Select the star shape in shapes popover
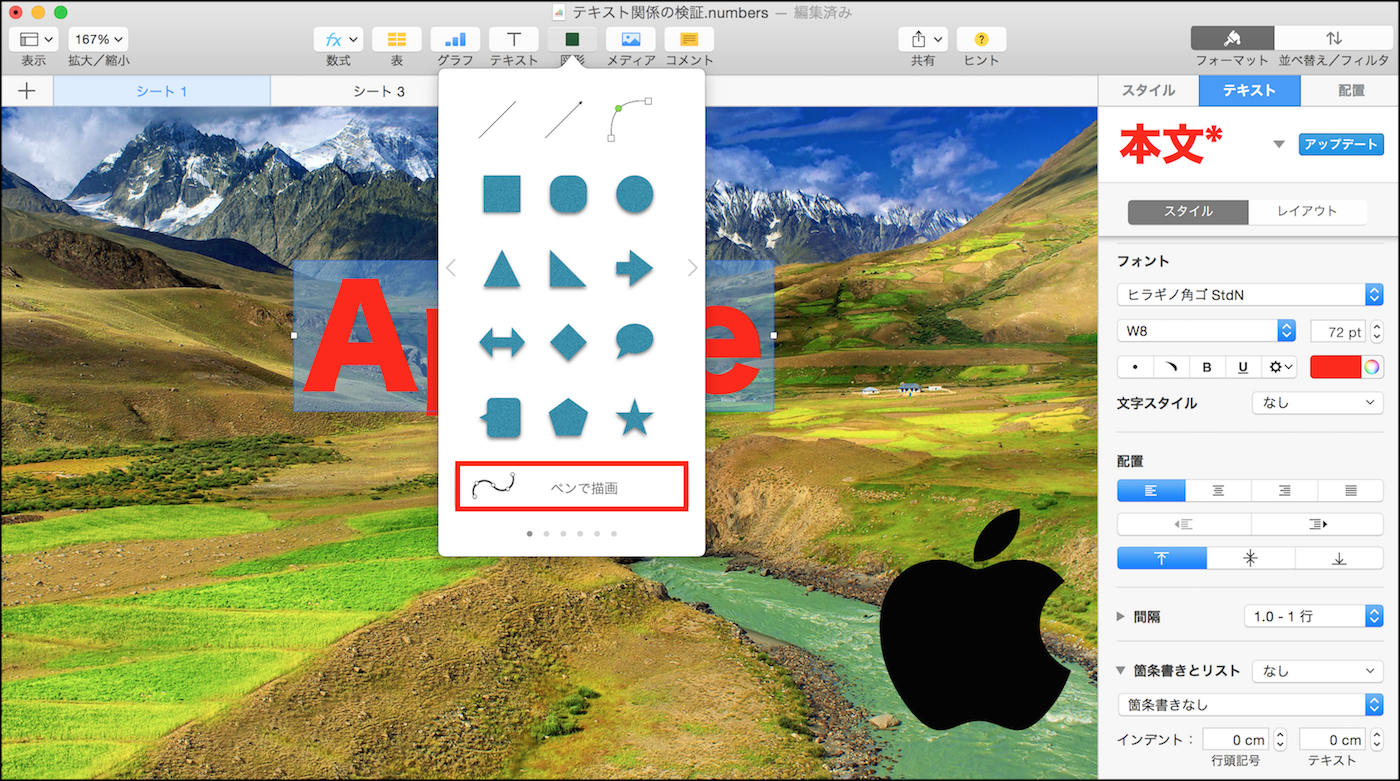Image resolution: width=1400 pixels, height=781 pixels. click(634, 417)
